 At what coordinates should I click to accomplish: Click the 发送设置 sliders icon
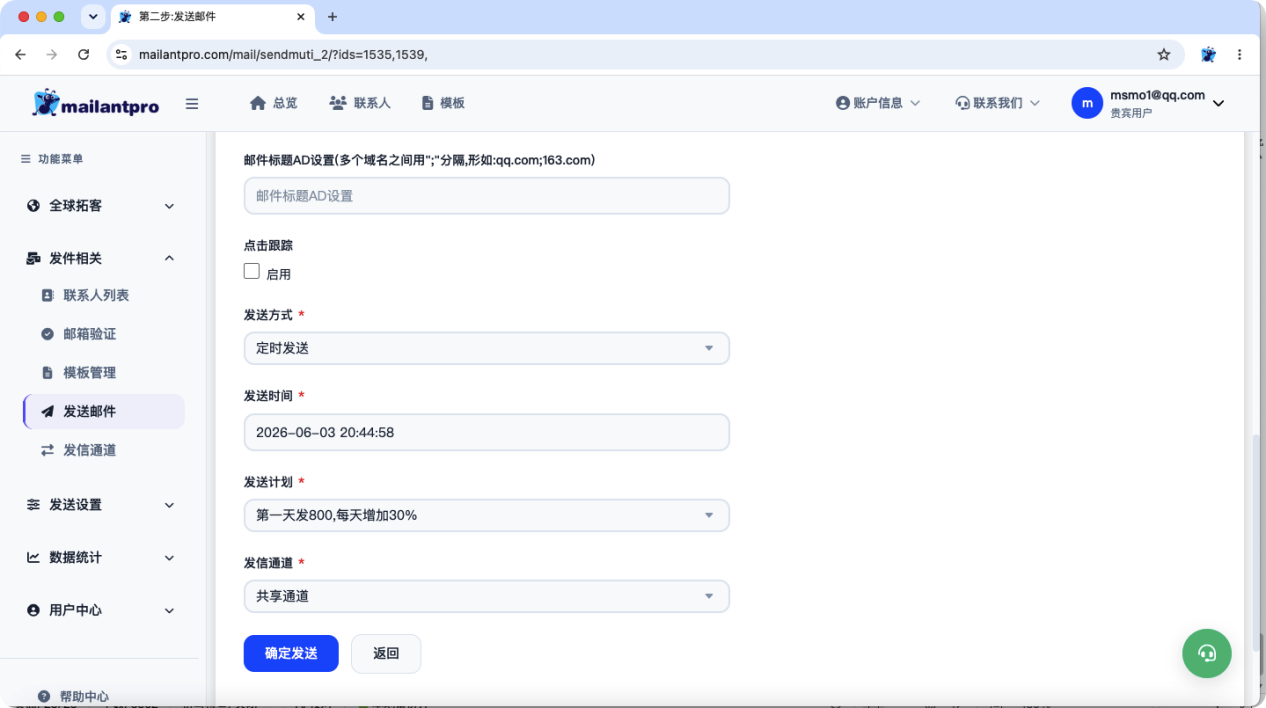coord(34,505)
